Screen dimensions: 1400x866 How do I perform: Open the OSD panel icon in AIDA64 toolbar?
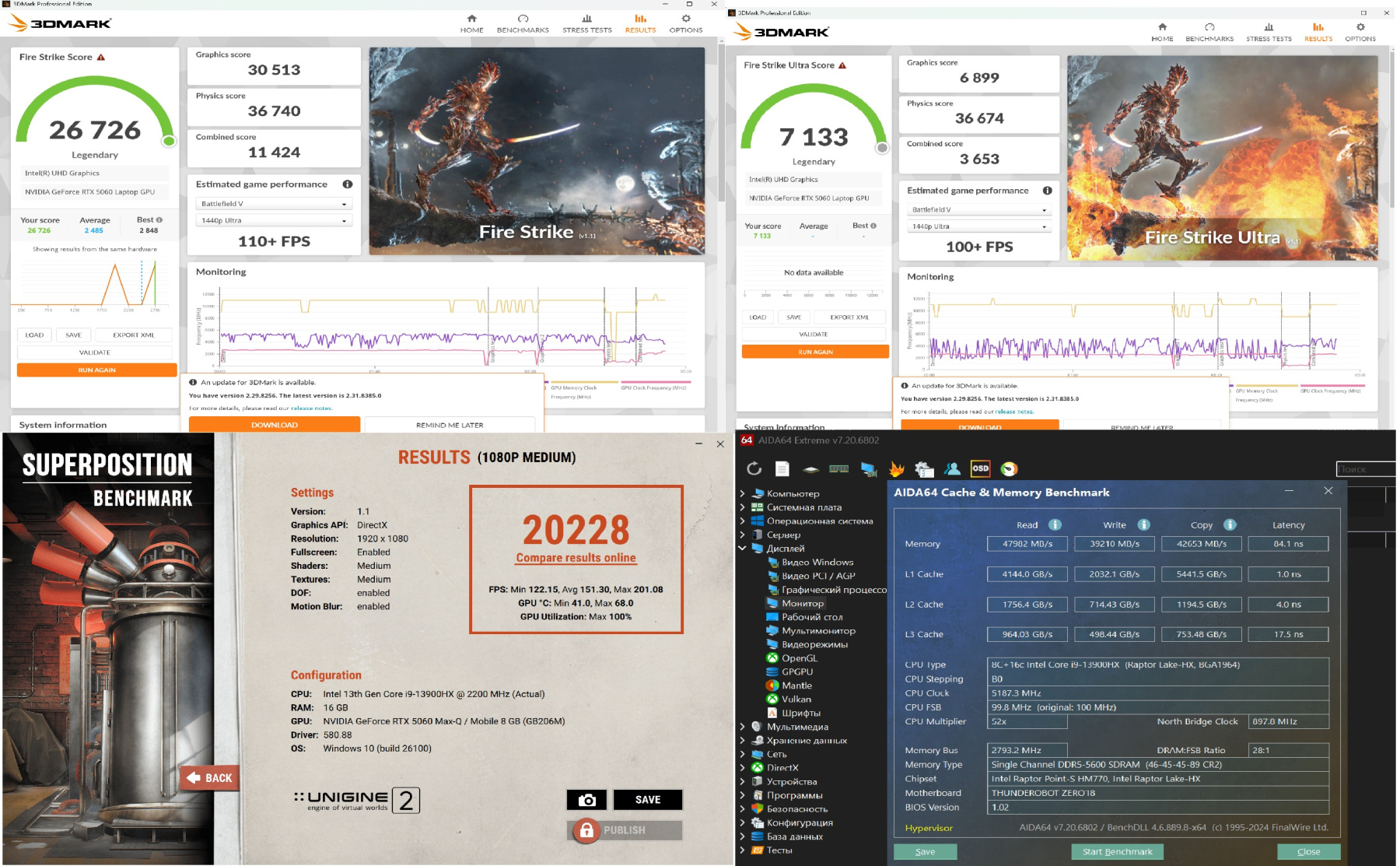(x=980, y=468)
